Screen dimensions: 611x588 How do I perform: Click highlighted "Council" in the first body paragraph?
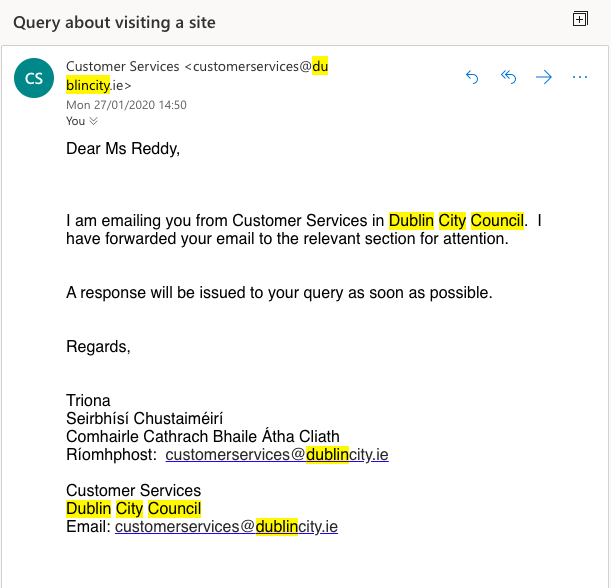[498, 221]
